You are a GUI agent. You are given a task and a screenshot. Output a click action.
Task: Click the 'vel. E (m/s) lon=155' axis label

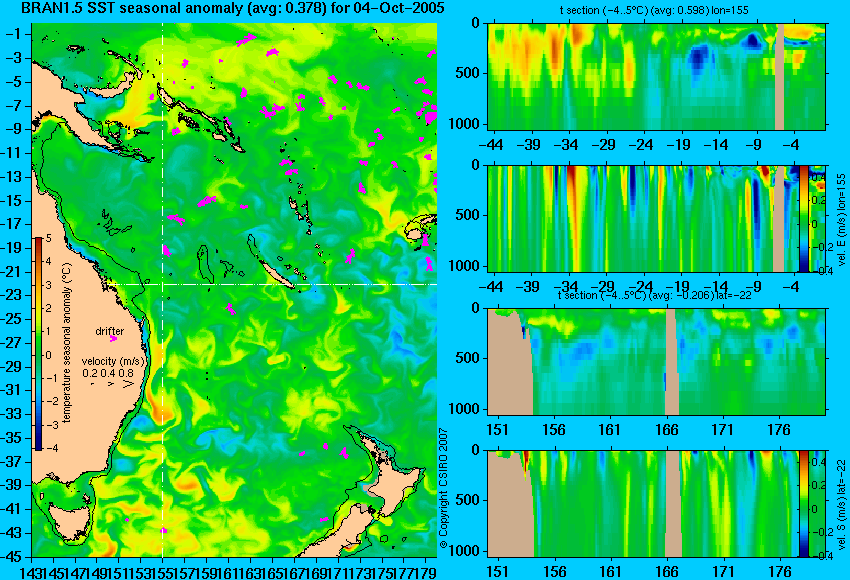841,220
